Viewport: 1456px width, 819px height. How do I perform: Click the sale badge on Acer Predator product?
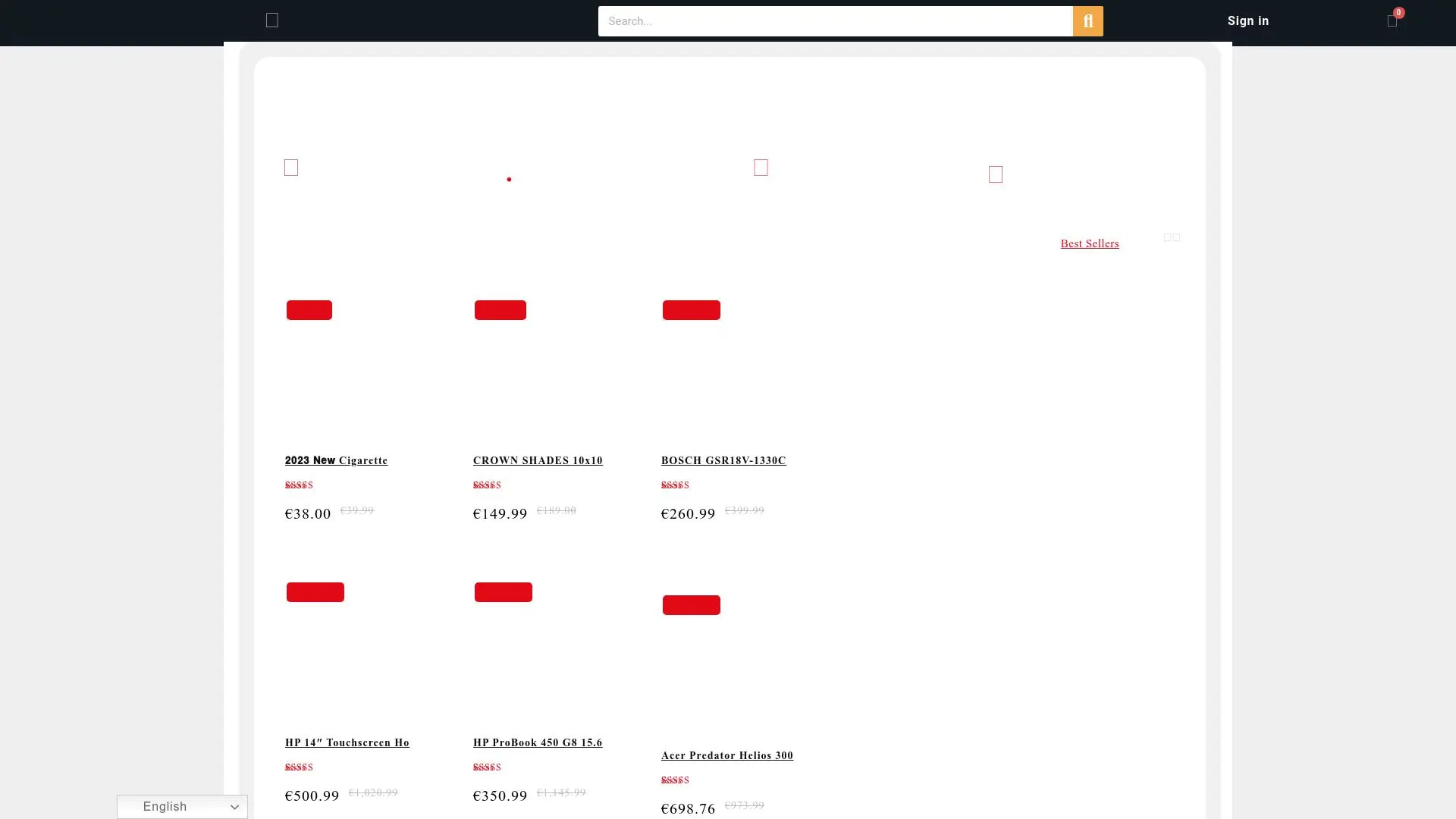(691, 605)
